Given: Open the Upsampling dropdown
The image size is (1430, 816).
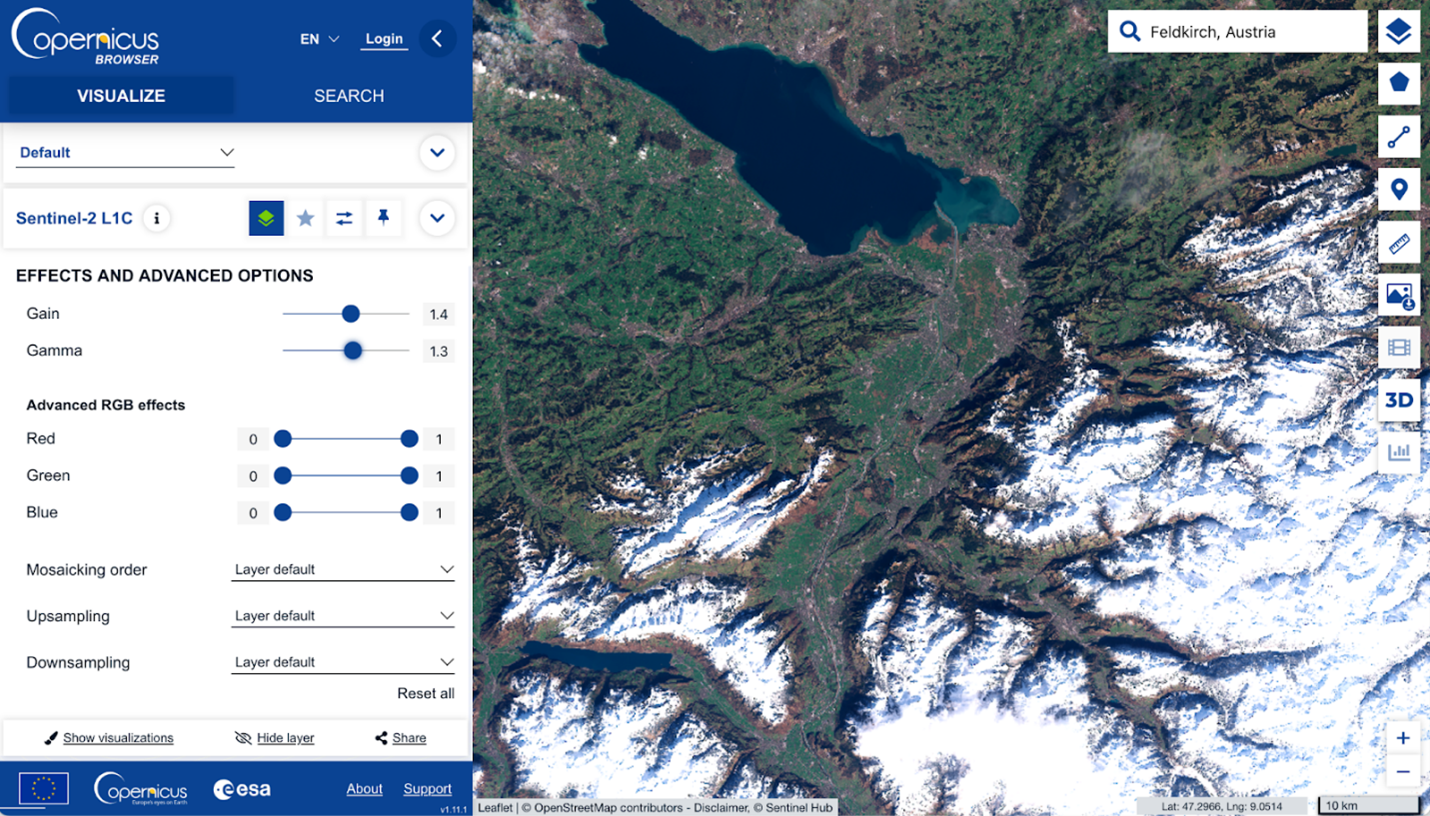Looking at the screenshot, I should pos(342,616).
